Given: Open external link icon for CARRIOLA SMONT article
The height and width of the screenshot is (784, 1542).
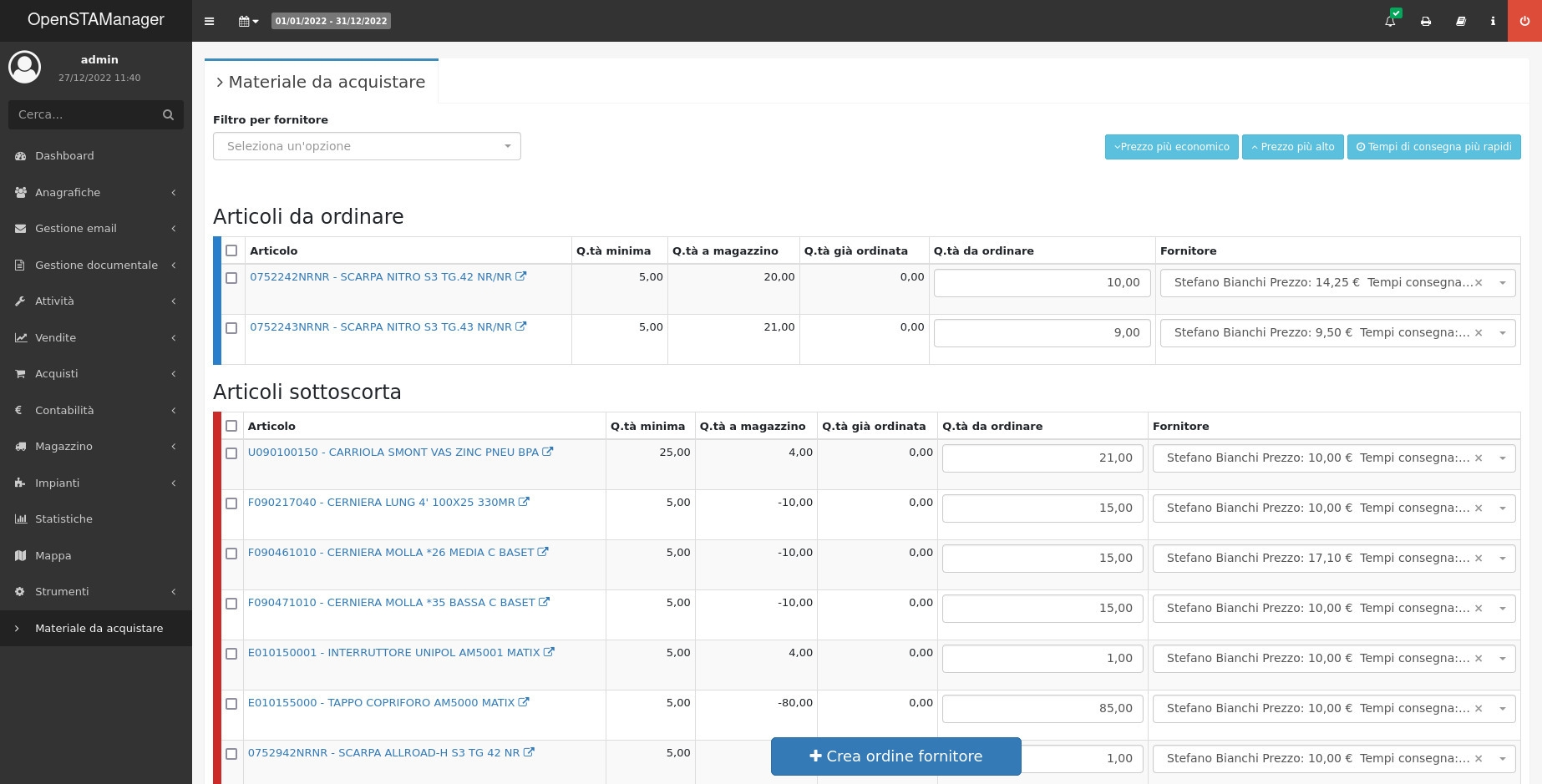Looking at the screenshot, I should (548, 452).
